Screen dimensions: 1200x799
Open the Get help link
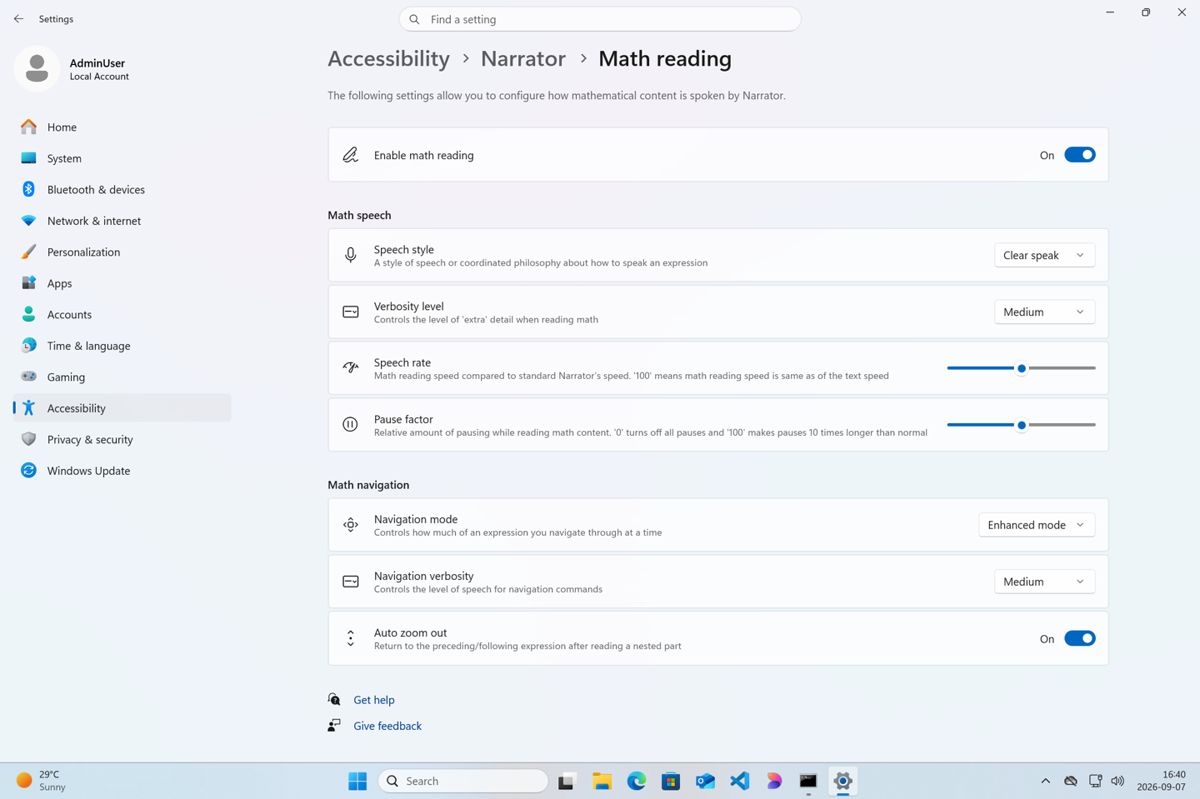(373, 700)
